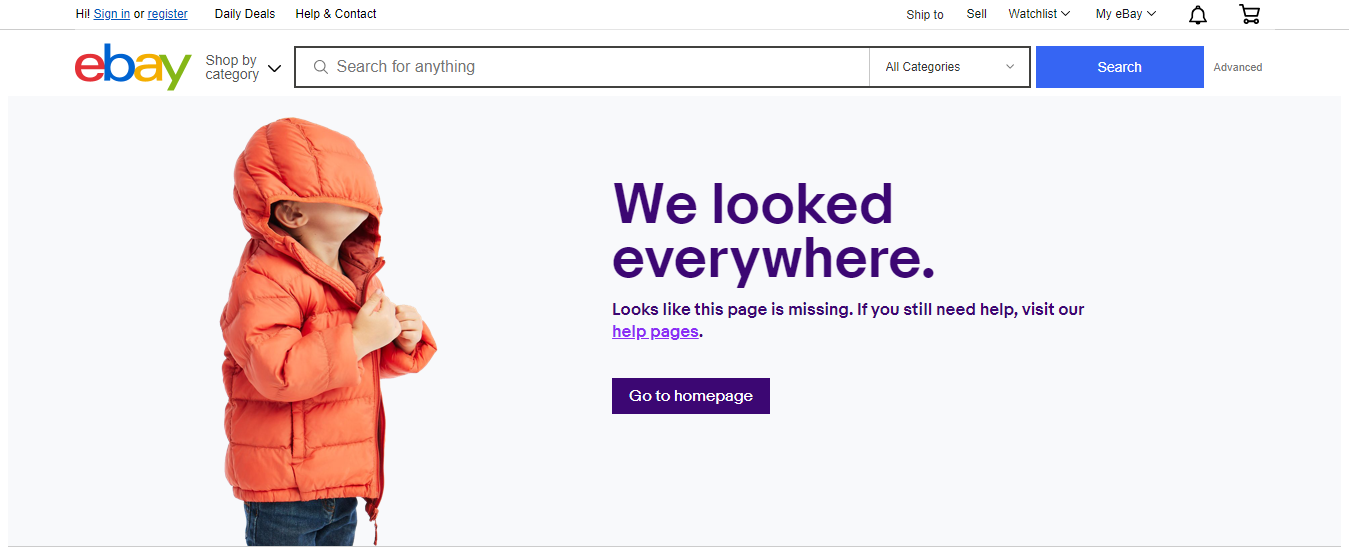The width and height of the screenshot is (1349, 550).
Task: Open the All Categories dropdown
Action: pos(950,67)
